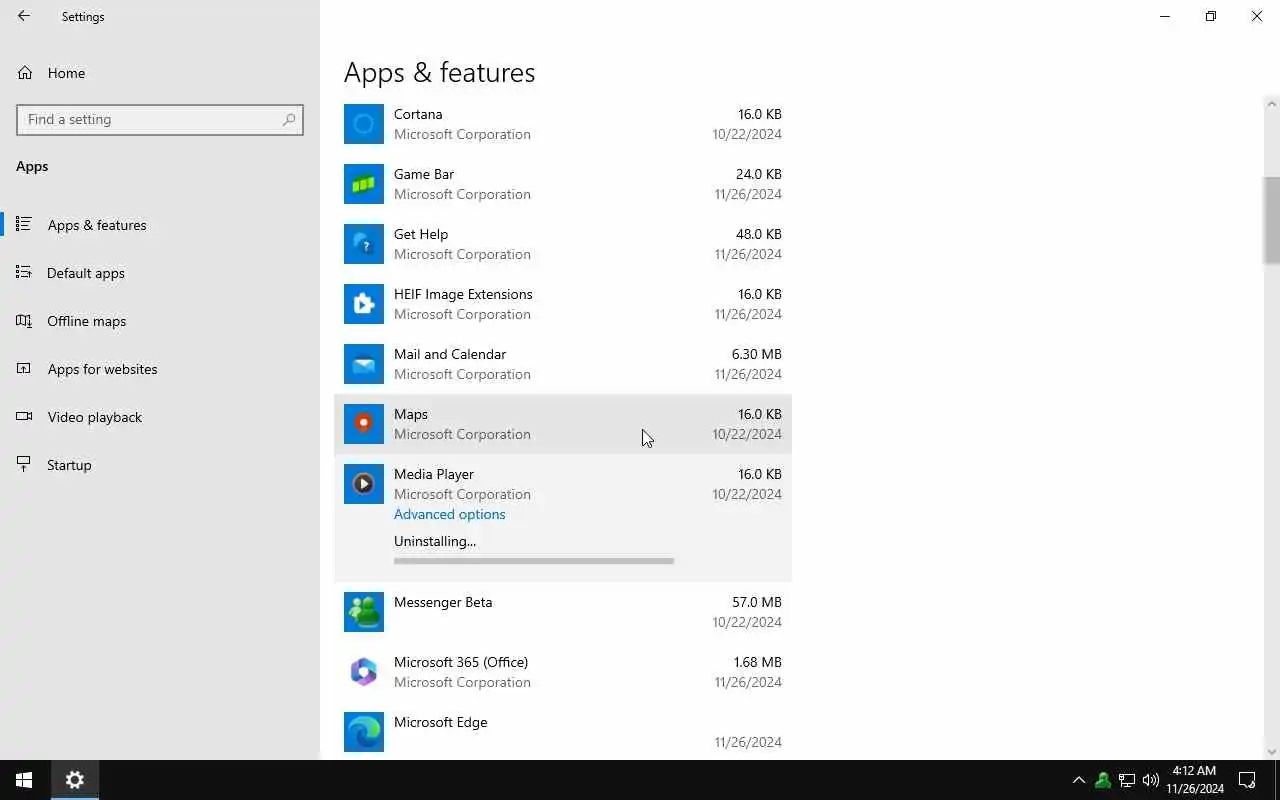Screen dimensions: 1280x800
Task: Click the Uninstalling... status text
Action: click(435, 541)
